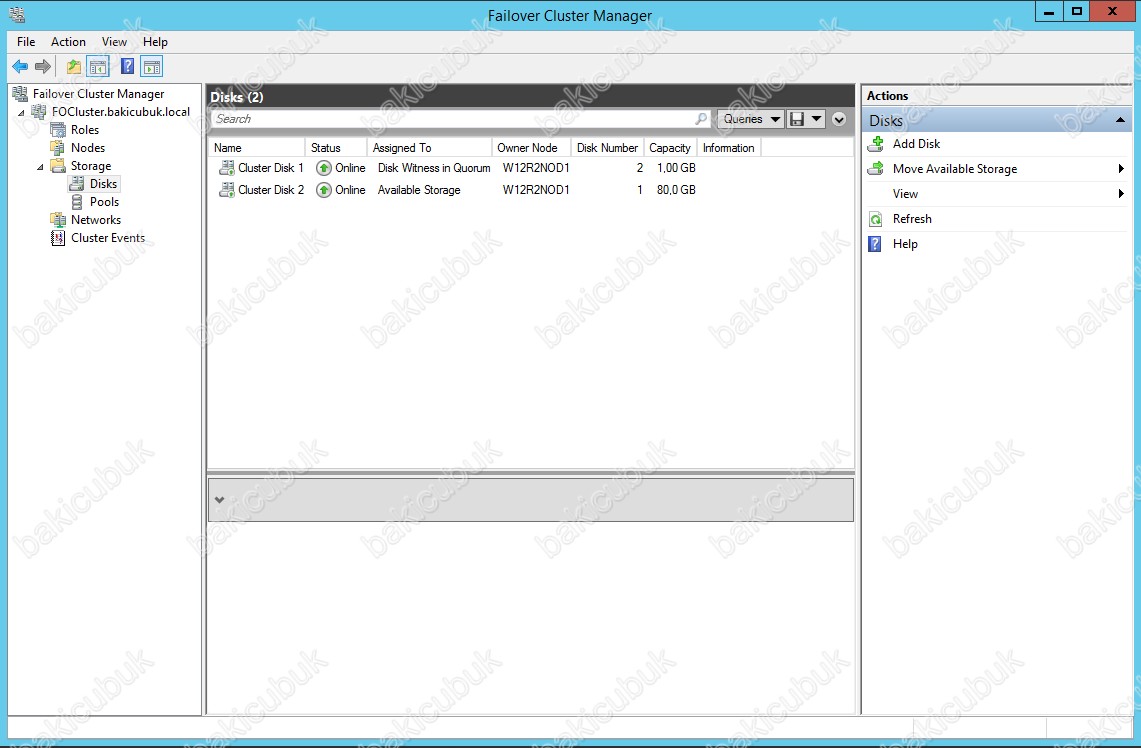1141x748 pixels.
Task: Collapse the Disks section in Actions
Action: (x=1120, y=120)
